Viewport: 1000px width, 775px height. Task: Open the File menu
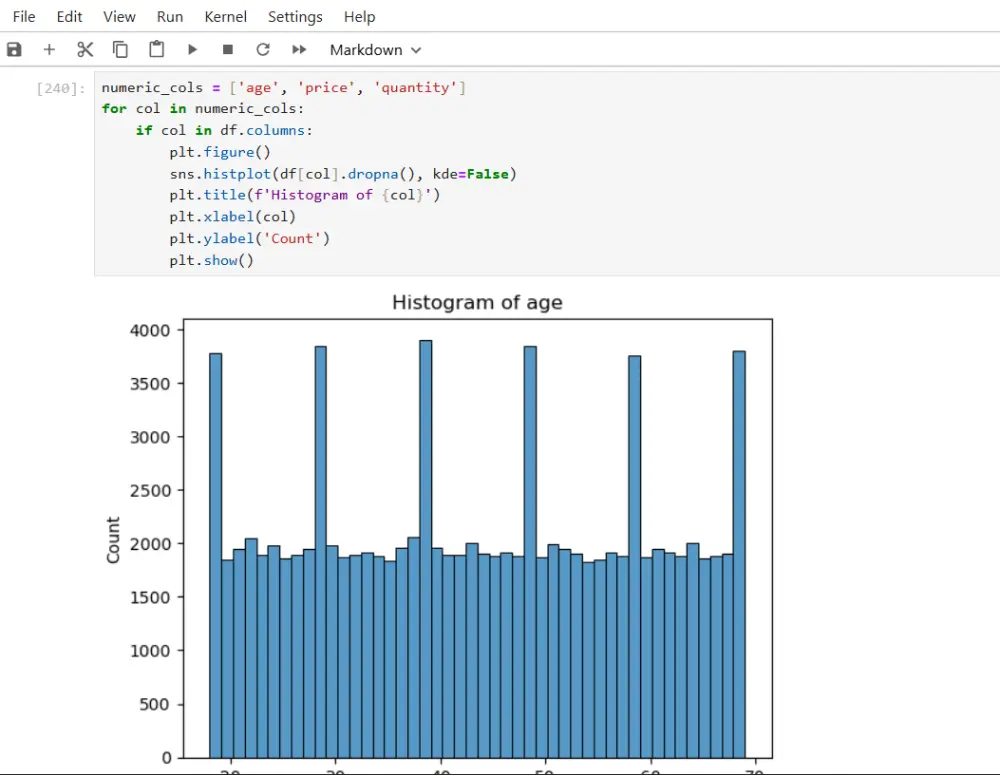[24, 16]
